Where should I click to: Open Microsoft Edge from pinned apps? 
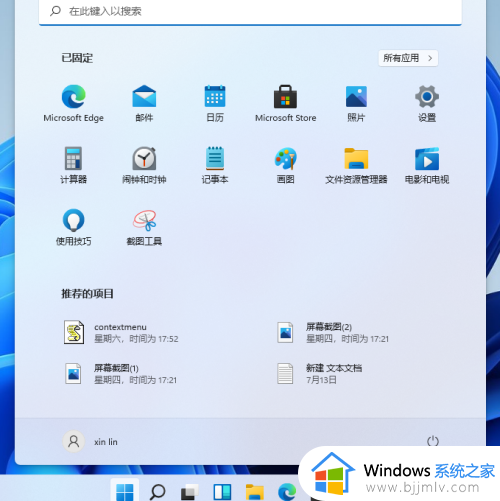73,103
